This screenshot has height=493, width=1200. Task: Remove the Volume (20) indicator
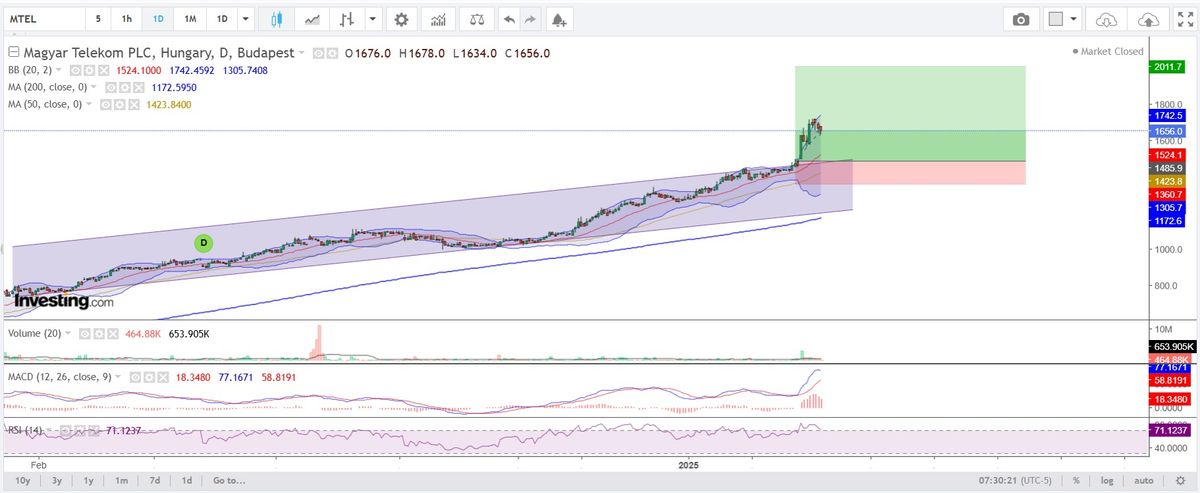[x=112, y=334]
